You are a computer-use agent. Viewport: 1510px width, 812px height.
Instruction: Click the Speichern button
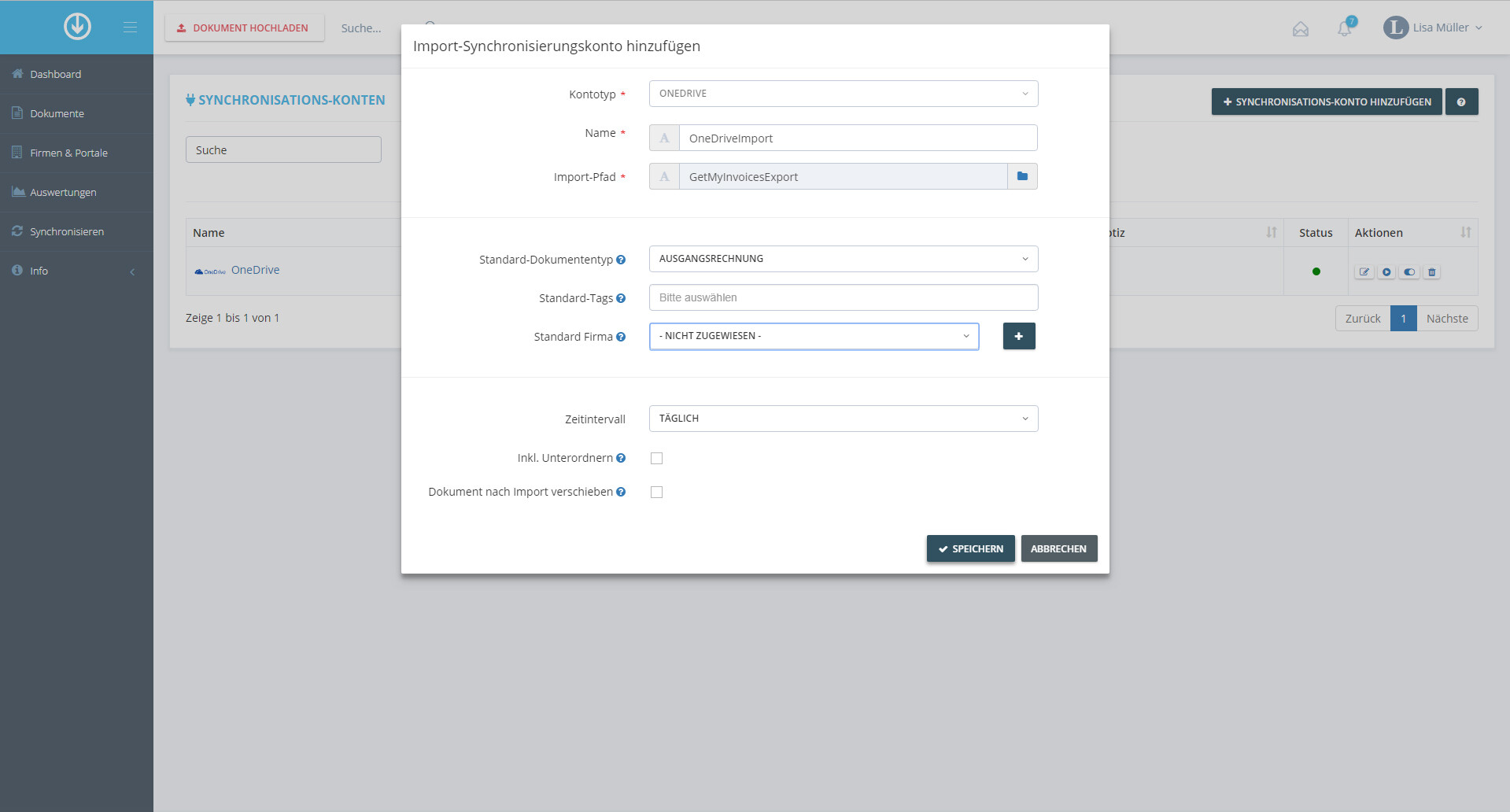971,548
